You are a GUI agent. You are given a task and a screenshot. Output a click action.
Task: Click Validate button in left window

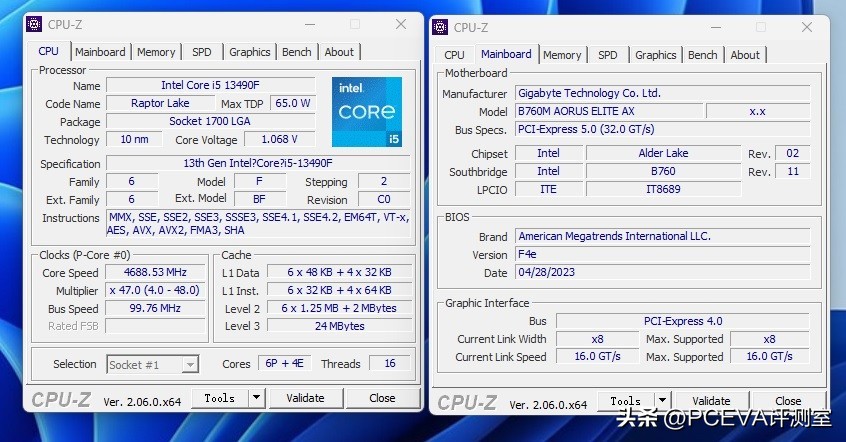tap(305, 398)
